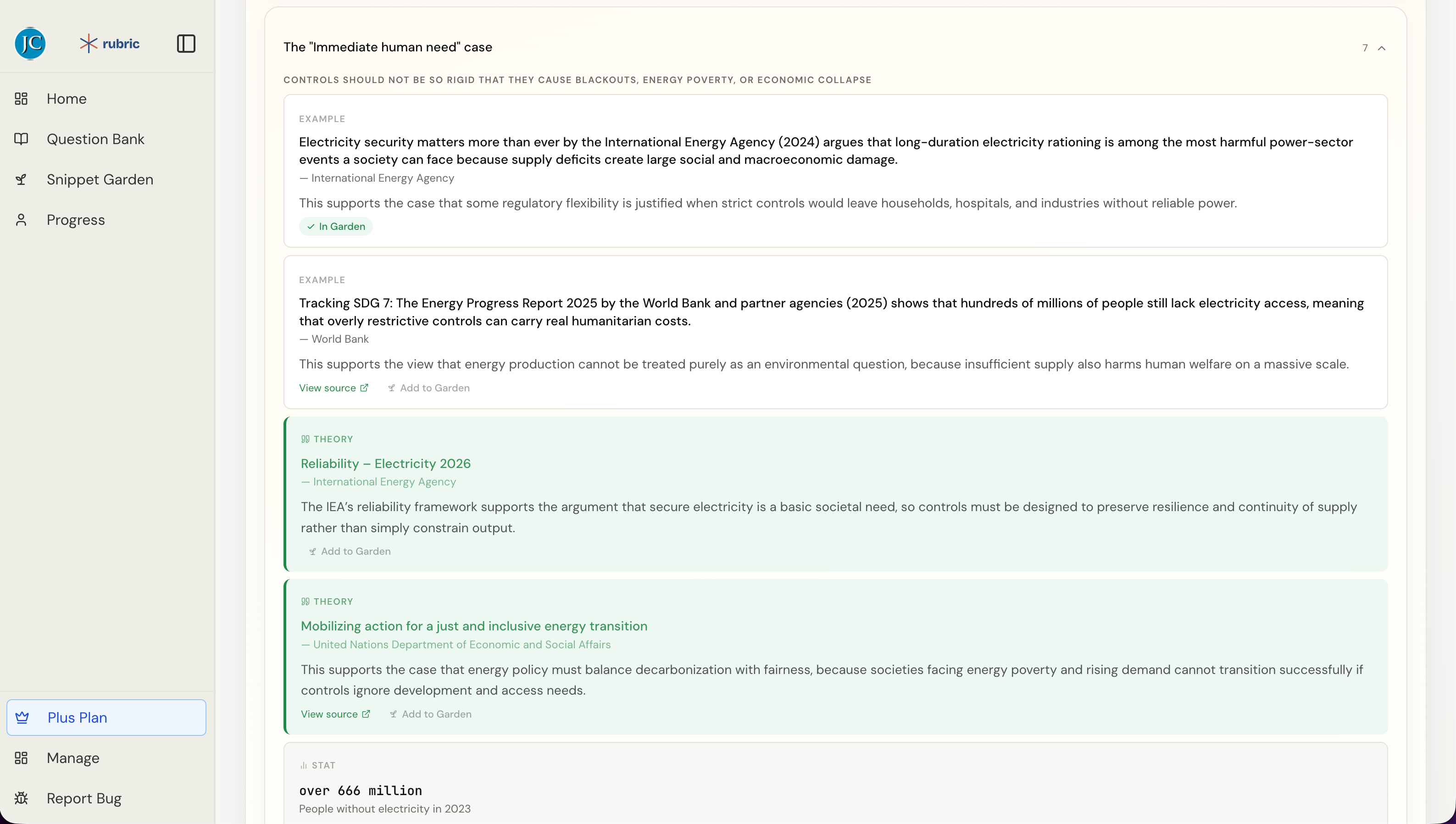Collapse the "Immediate human need" case section
Image resolution: width=1456 pixels, height=824 pixels.
click(x=1381, y=48)
